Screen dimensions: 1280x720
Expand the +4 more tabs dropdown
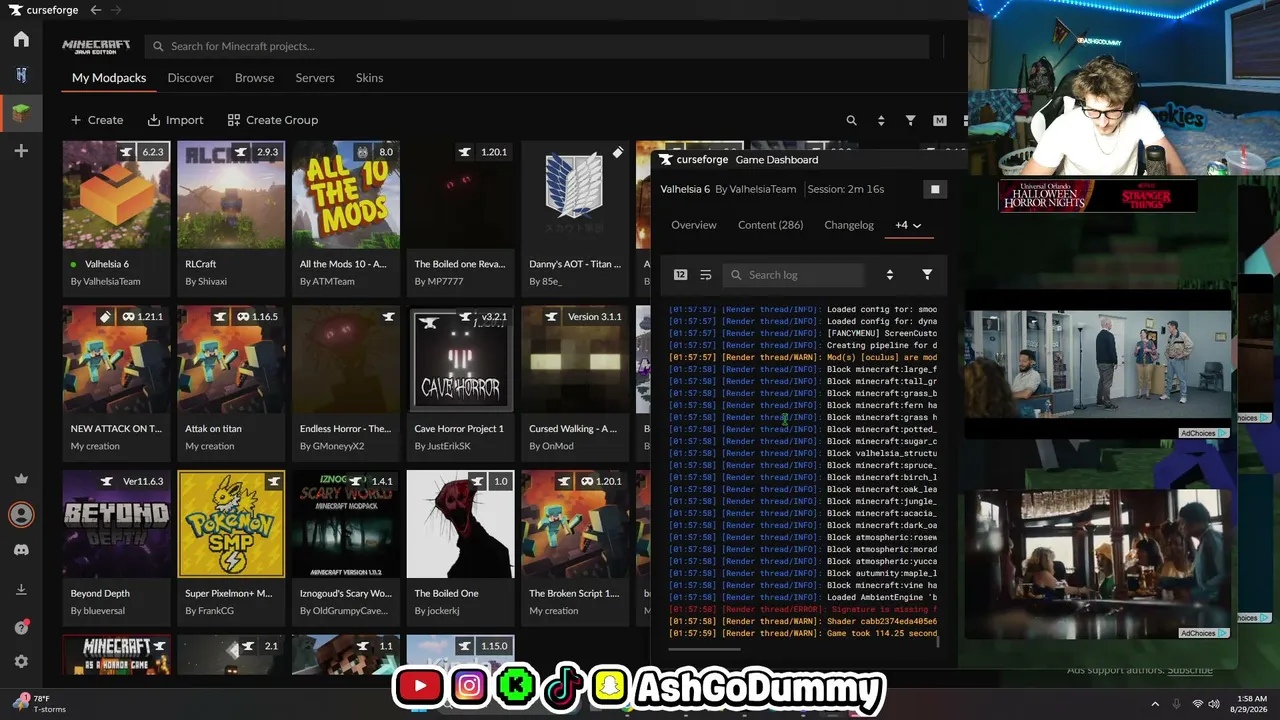click(x=908, y=225)
